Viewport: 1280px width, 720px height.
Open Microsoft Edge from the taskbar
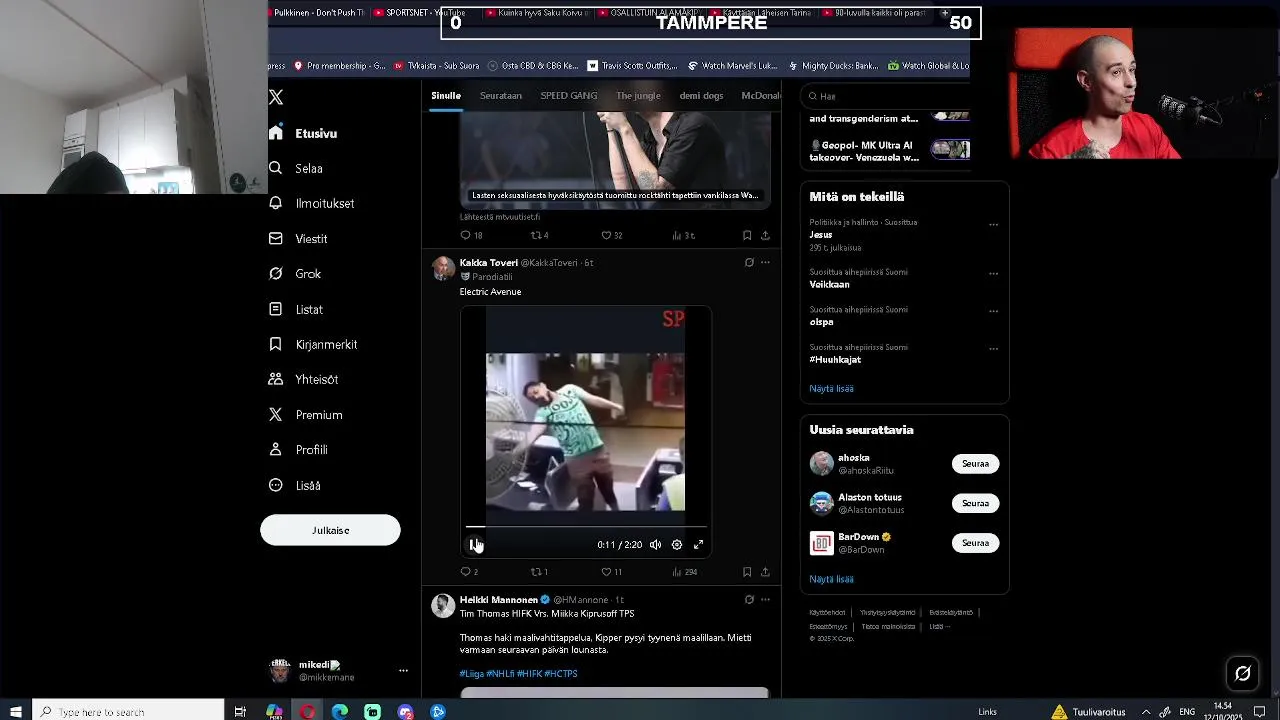pos(340,711)
